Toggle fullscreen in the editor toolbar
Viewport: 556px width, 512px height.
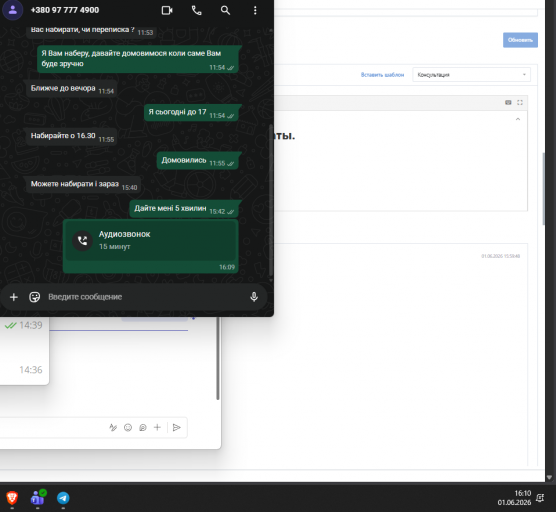(520, 102)
